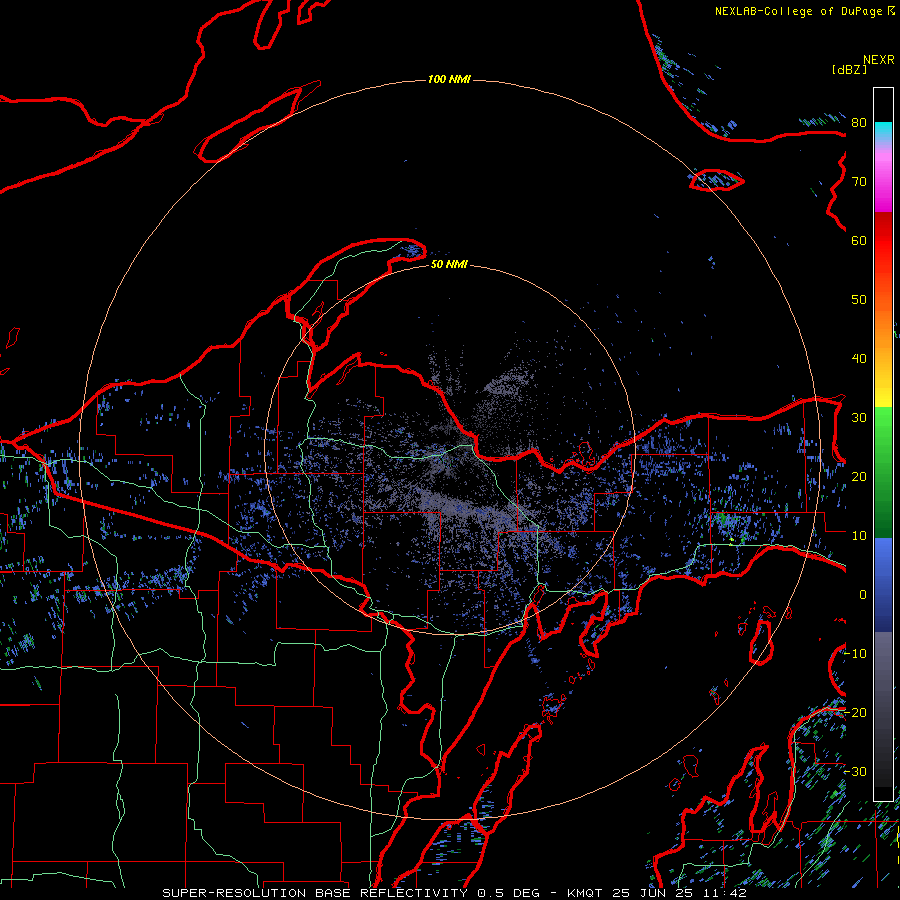Screen dimensions: 900x900
Task: Click the cyan segment of the color bar
Action: (x=883, y=132)
